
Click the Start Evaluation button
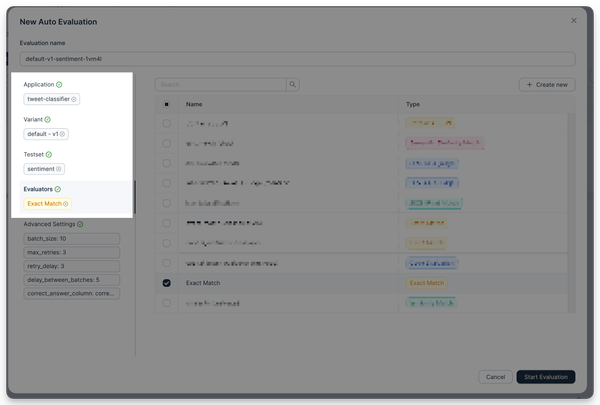pos(545,377)
